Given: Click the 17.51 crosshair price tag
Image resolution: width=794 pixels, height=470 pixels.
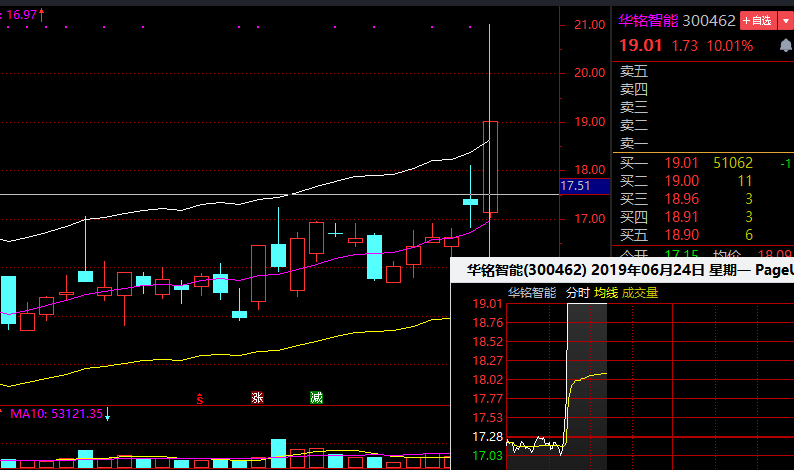Looking at the screenshot, I should 585,186.
